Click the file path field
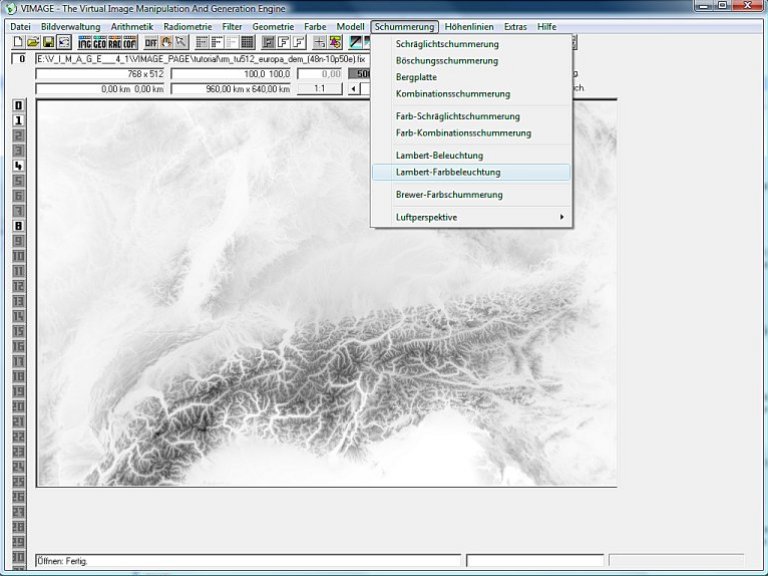768x576 pixels. point(200,59)
